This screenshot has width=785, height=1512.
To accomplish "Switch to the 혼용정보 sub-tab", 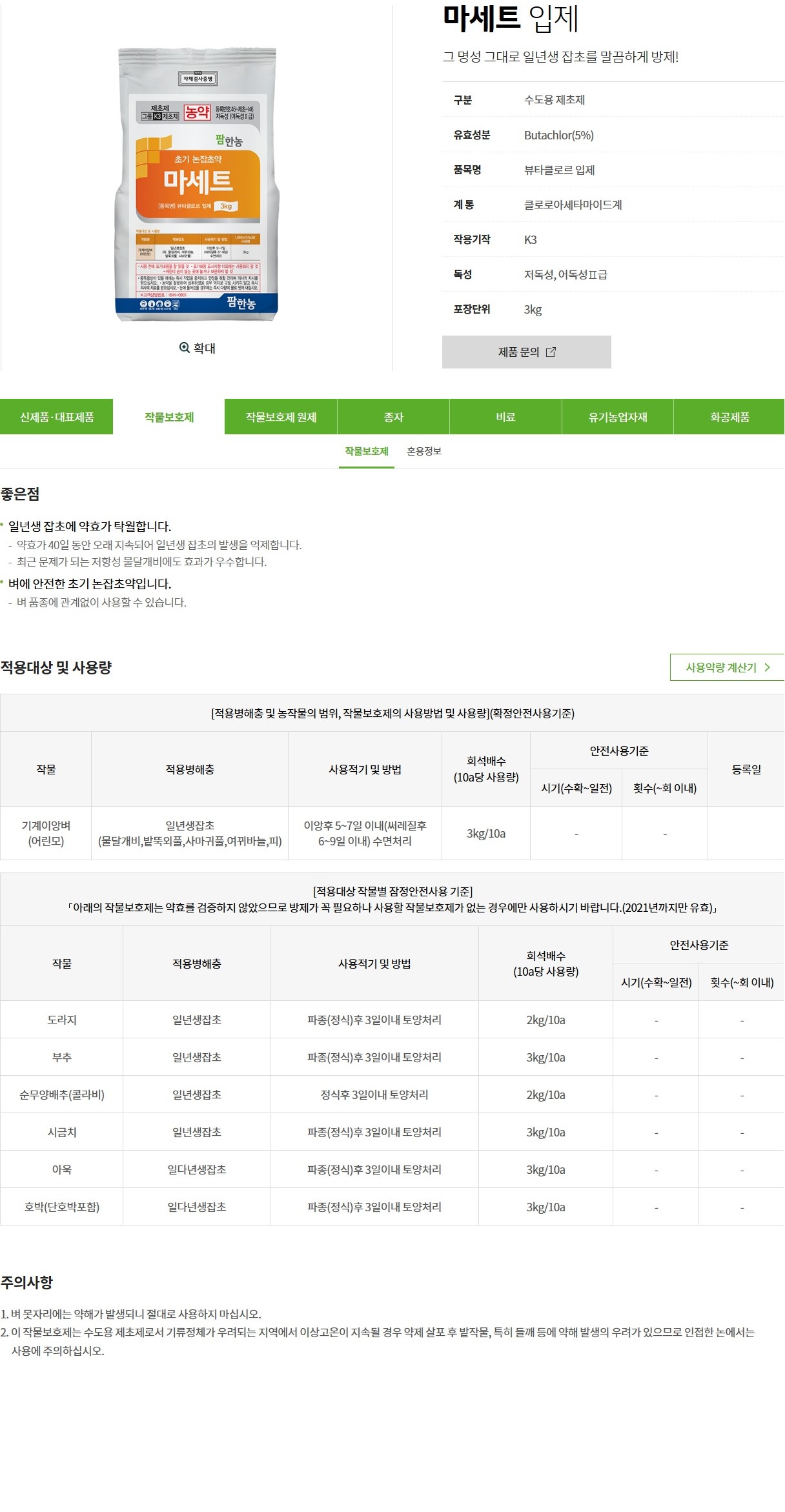I will coord(424,451).
